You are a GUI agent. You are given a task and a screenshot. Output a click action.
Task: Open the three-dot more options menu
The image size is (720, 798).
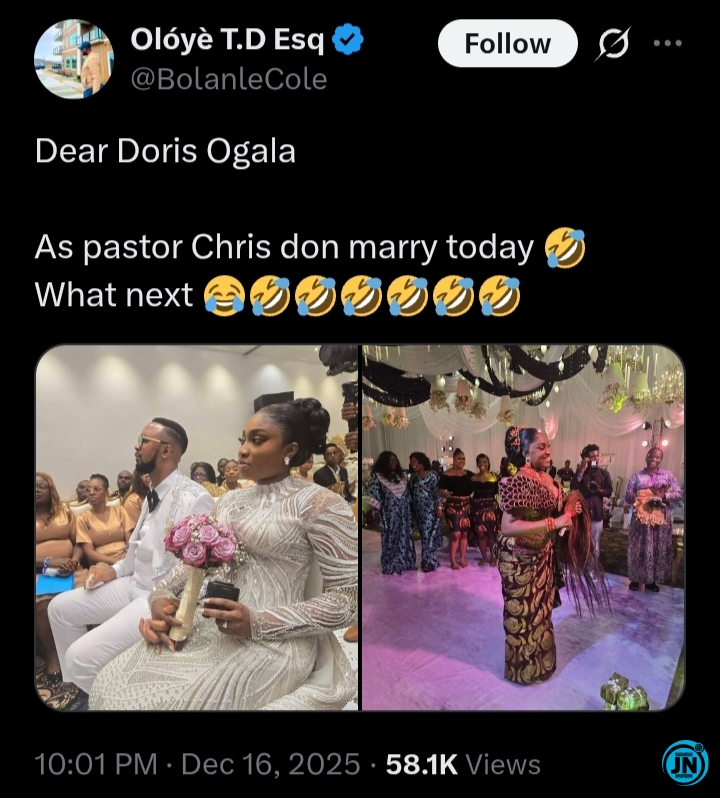tap(666, 44)
